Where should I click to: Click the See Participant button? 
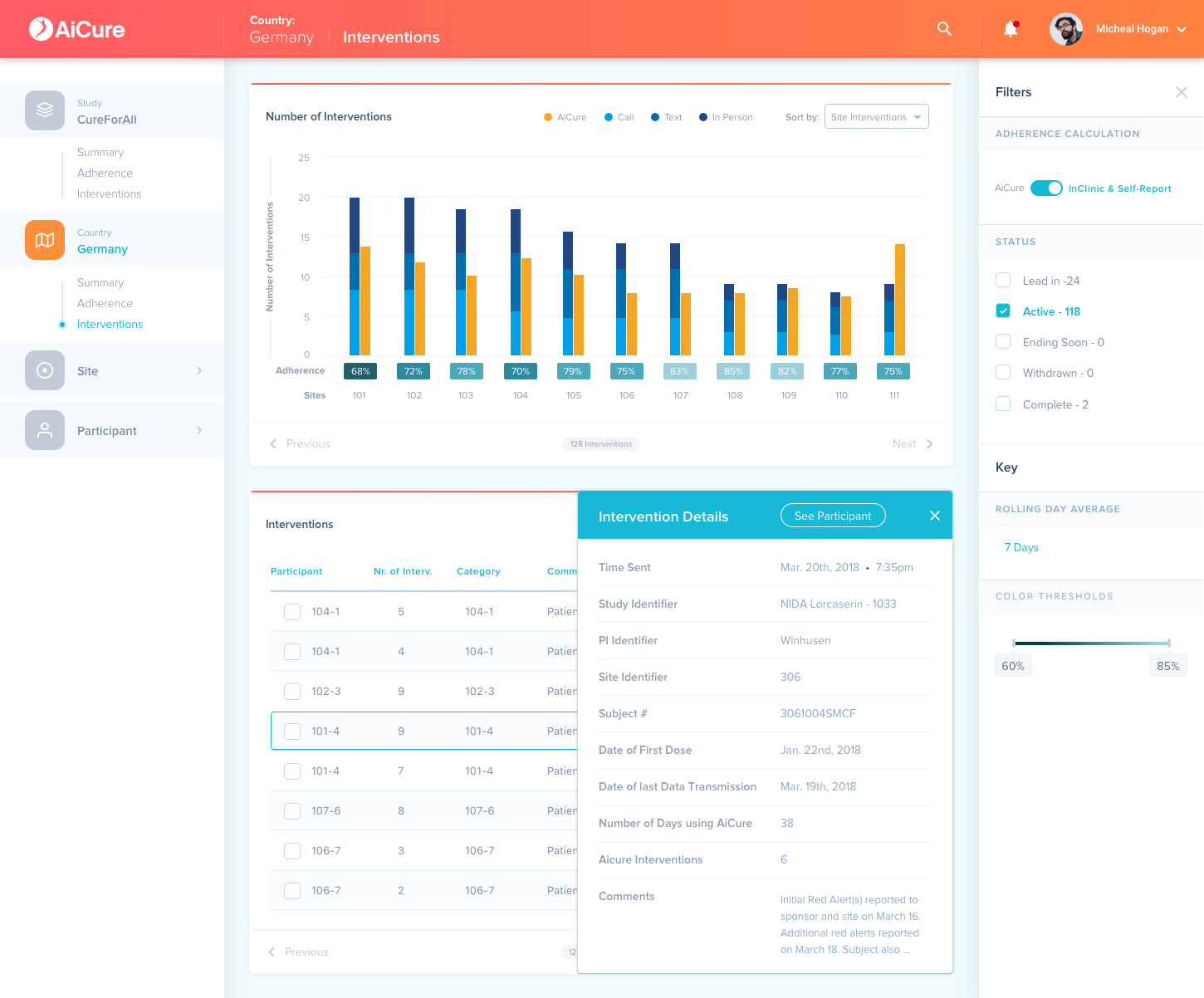pos(833,516)
